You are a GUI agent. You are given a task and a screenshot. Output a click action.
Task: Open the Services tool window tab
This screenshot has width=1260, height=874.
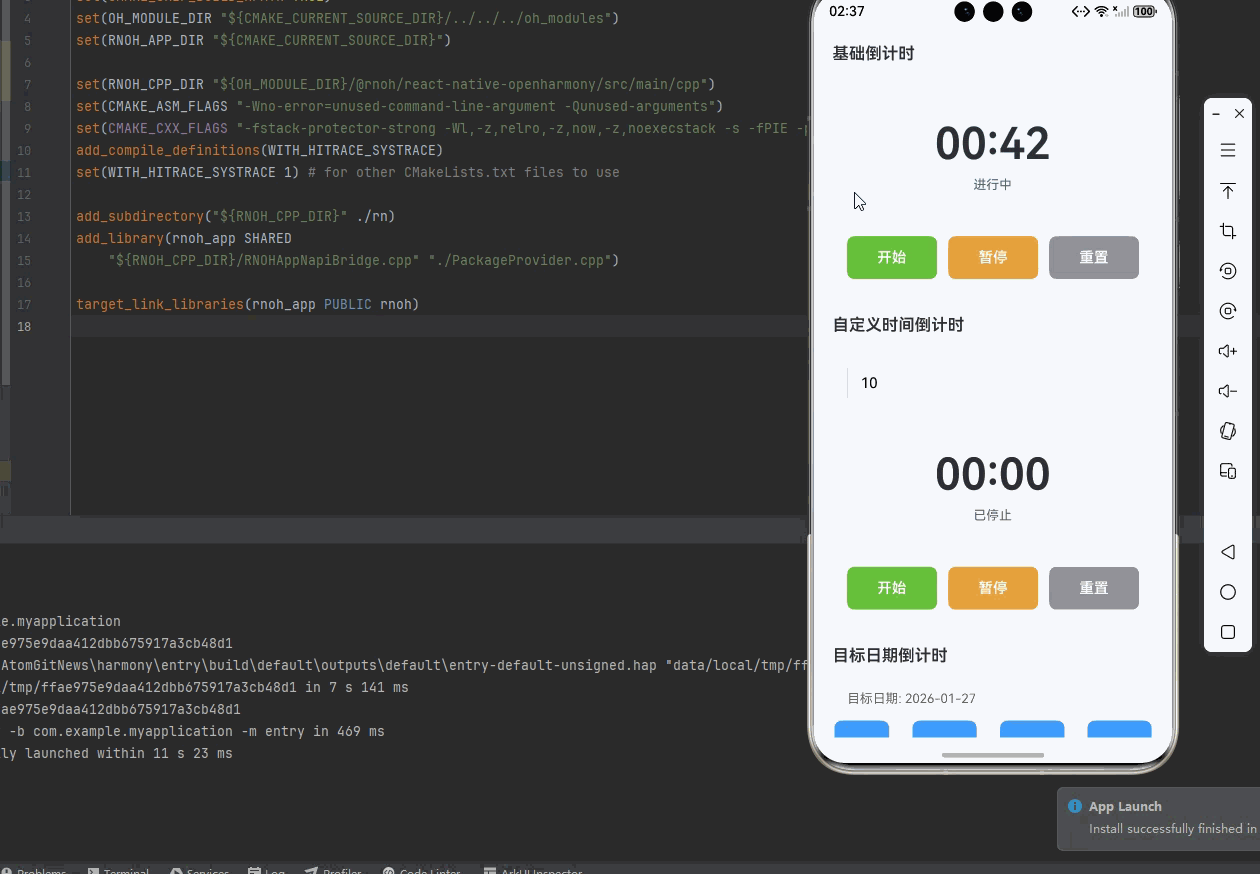(x=199, y=870)
